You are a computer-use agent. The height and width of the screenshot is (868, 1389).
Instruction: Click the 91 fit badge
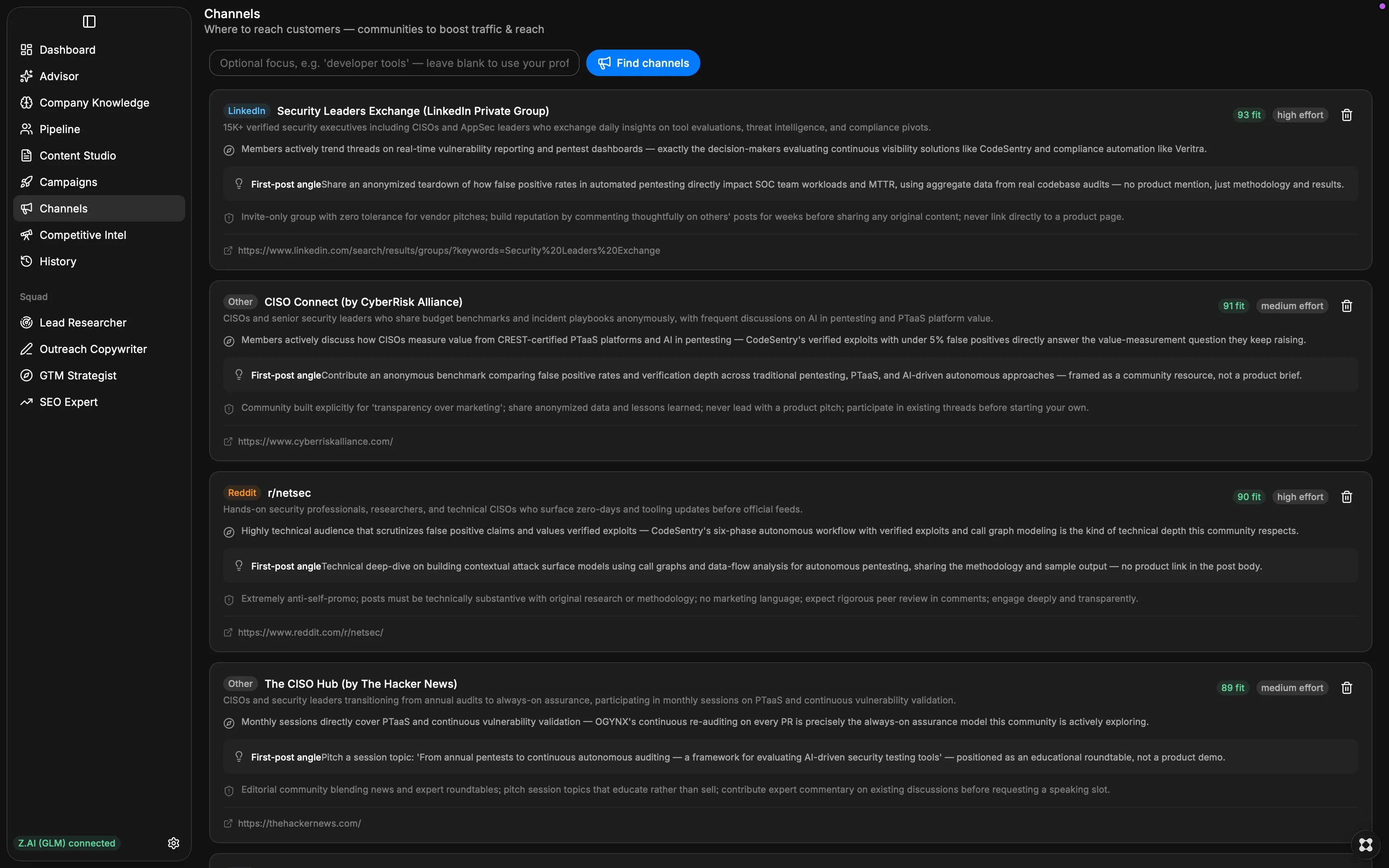click(1234, 306)
